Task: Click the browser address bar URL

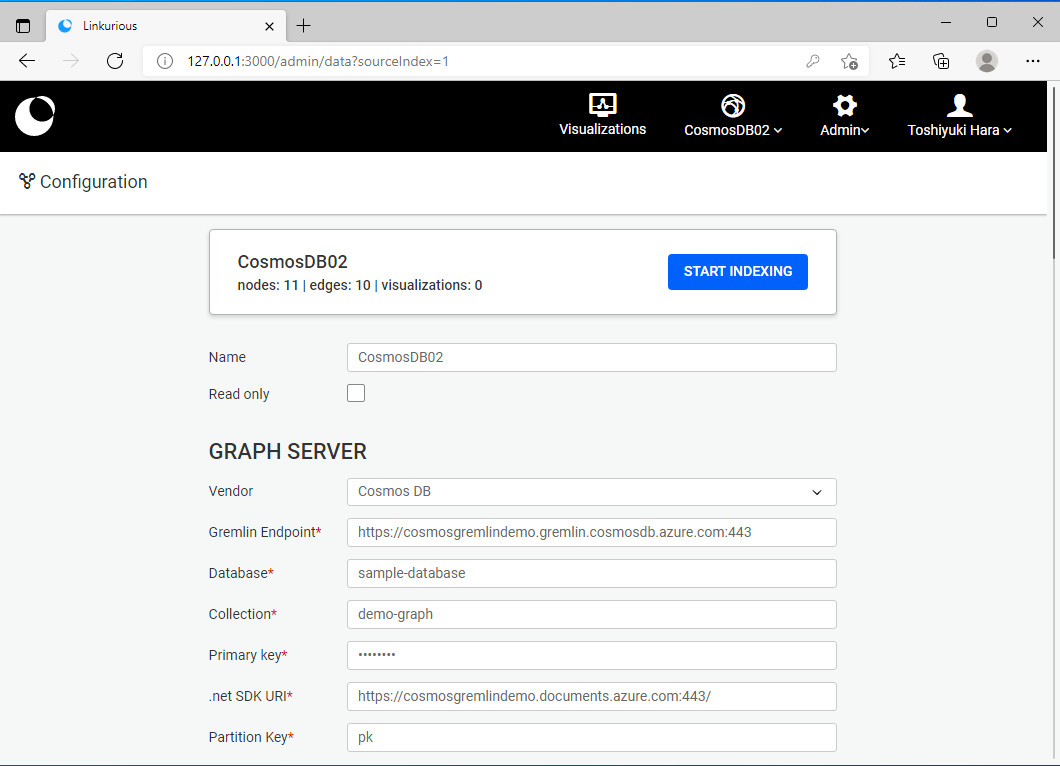Action: [x=318, y=62]
